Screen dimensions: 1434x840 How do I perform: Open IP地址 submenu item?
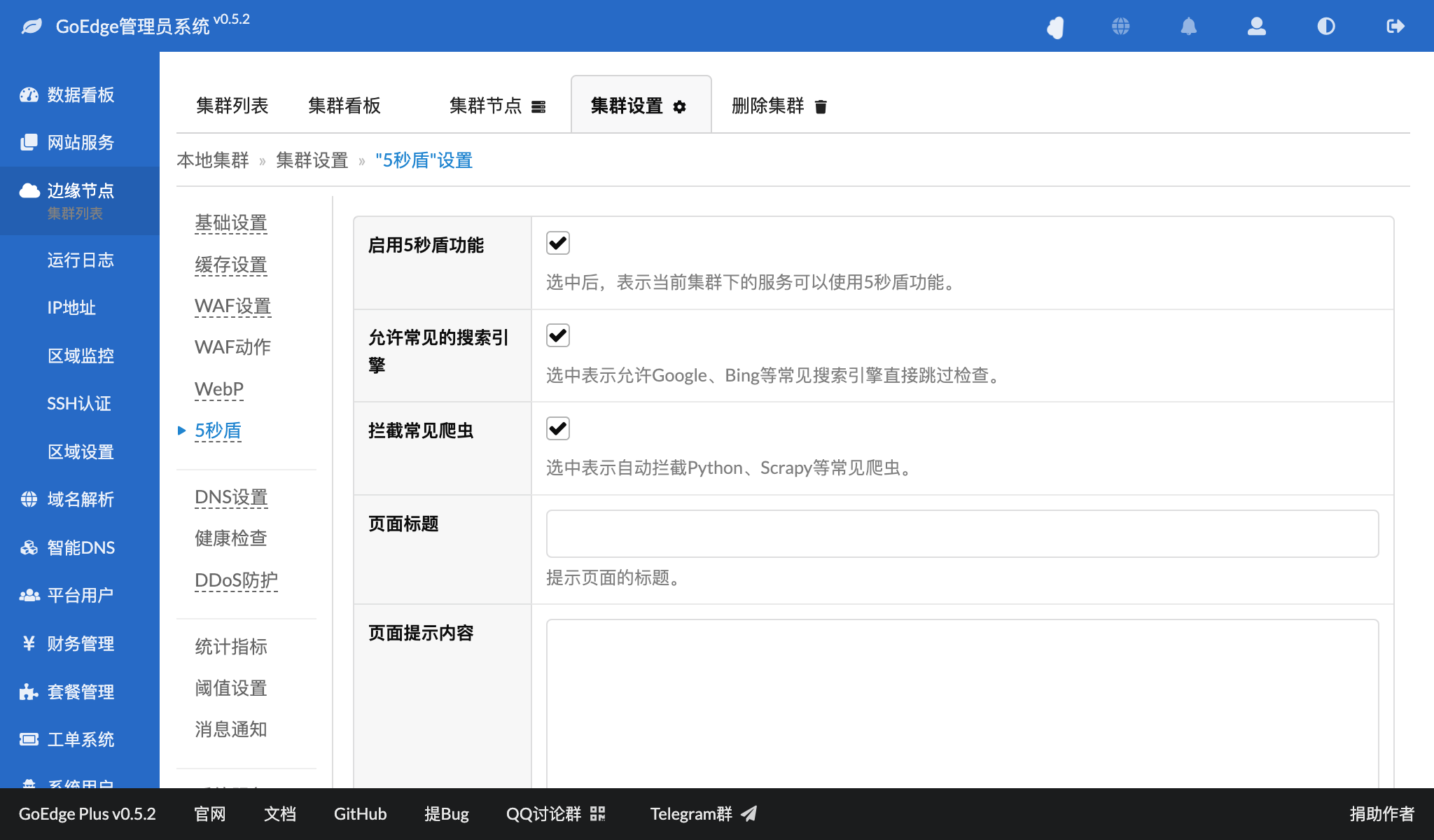click(71, 308)
